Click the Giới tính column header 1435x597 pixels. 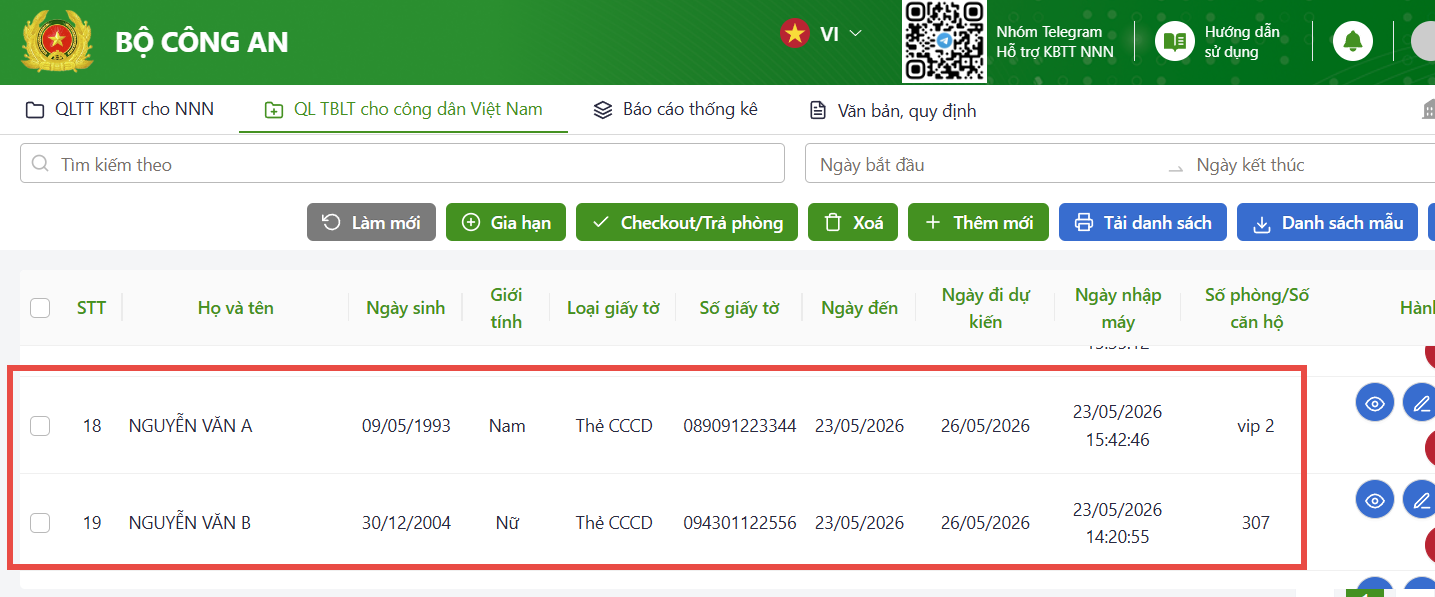click(506, 308)
